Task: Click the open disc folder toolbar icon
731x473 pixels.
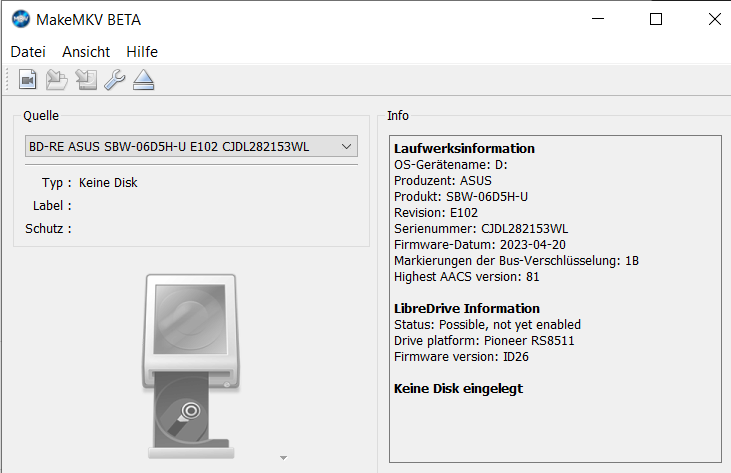Action: 56,80
